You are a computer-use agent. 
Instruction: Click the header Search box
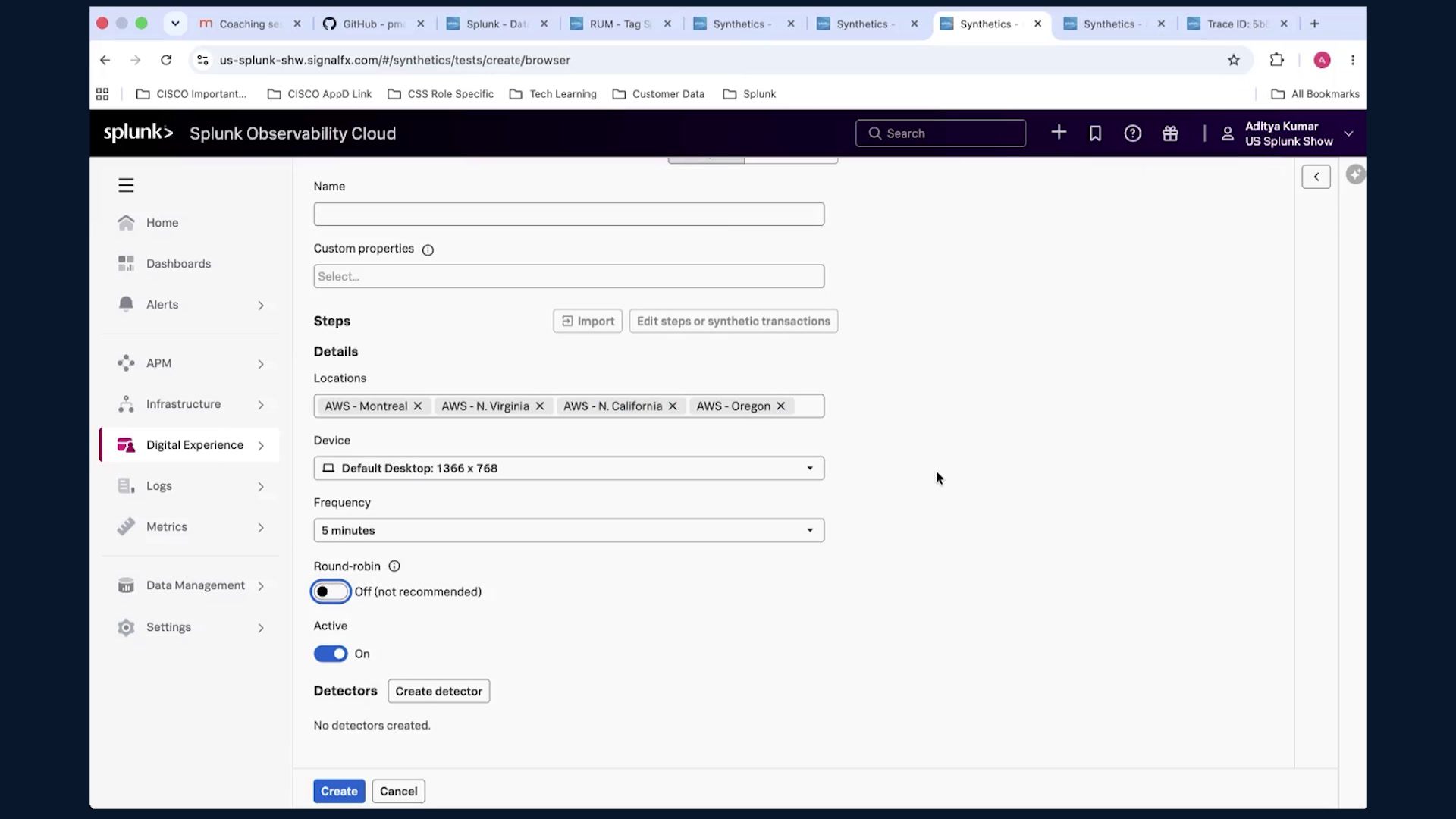tap(940, 133)
